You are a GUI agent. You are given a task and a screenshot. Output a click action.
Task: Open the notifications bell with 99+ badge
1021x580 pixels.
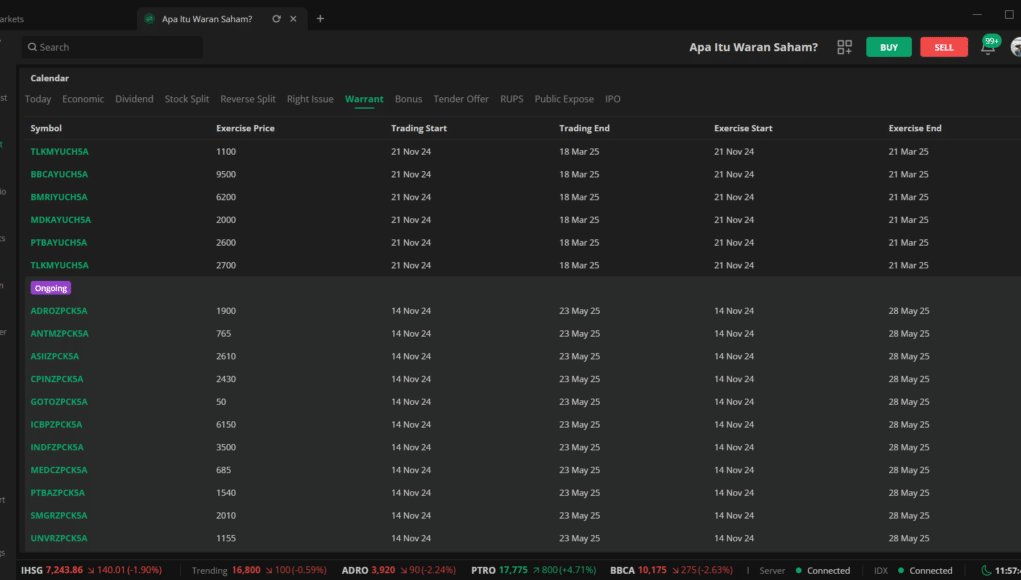point(987,48)
